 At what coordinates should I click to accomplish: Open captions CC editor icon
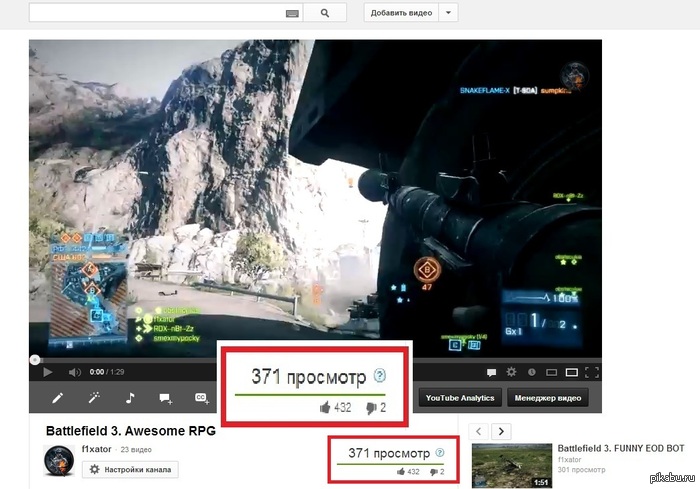click(x=202, y=398)
